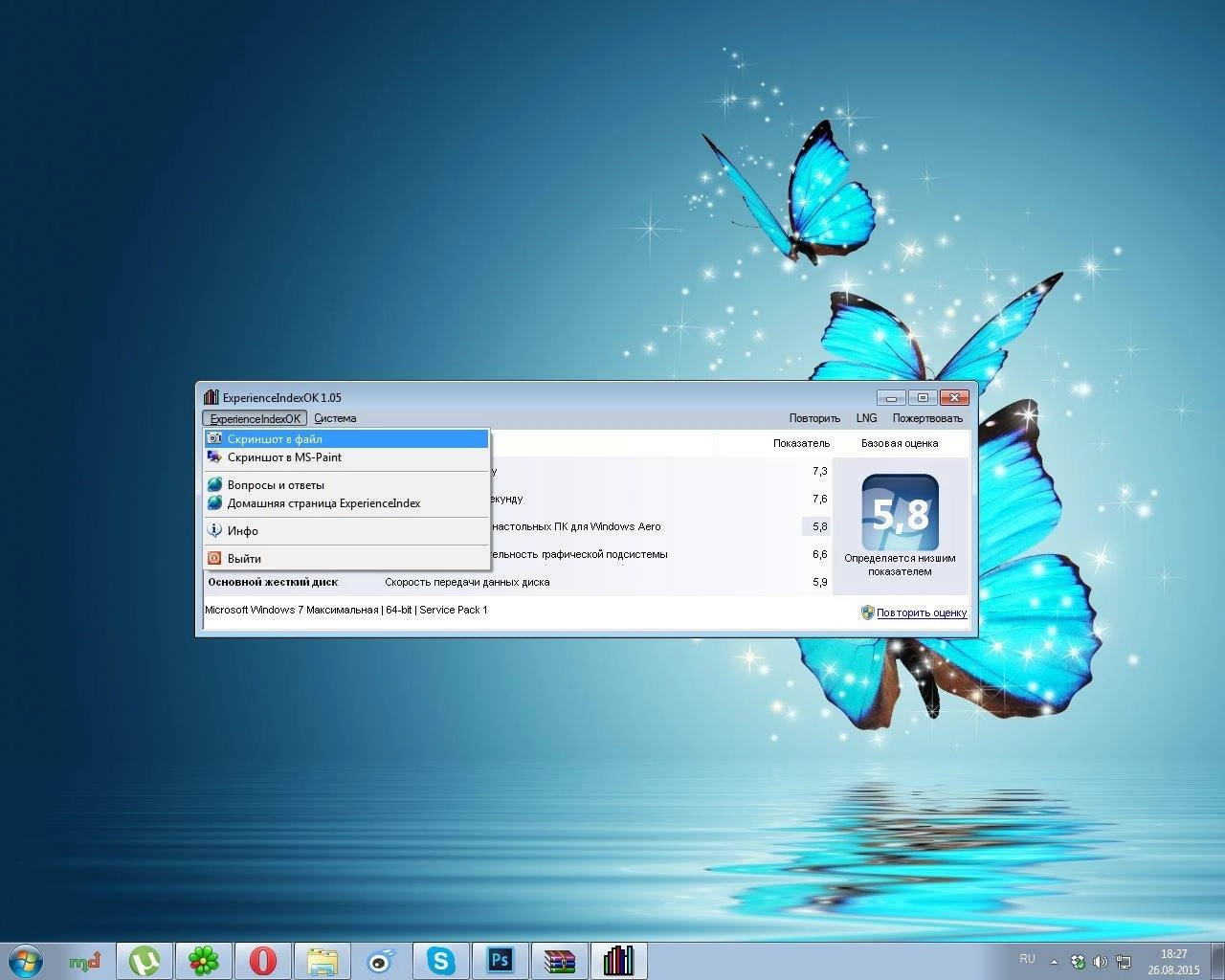Click score value 7,6

819,499
